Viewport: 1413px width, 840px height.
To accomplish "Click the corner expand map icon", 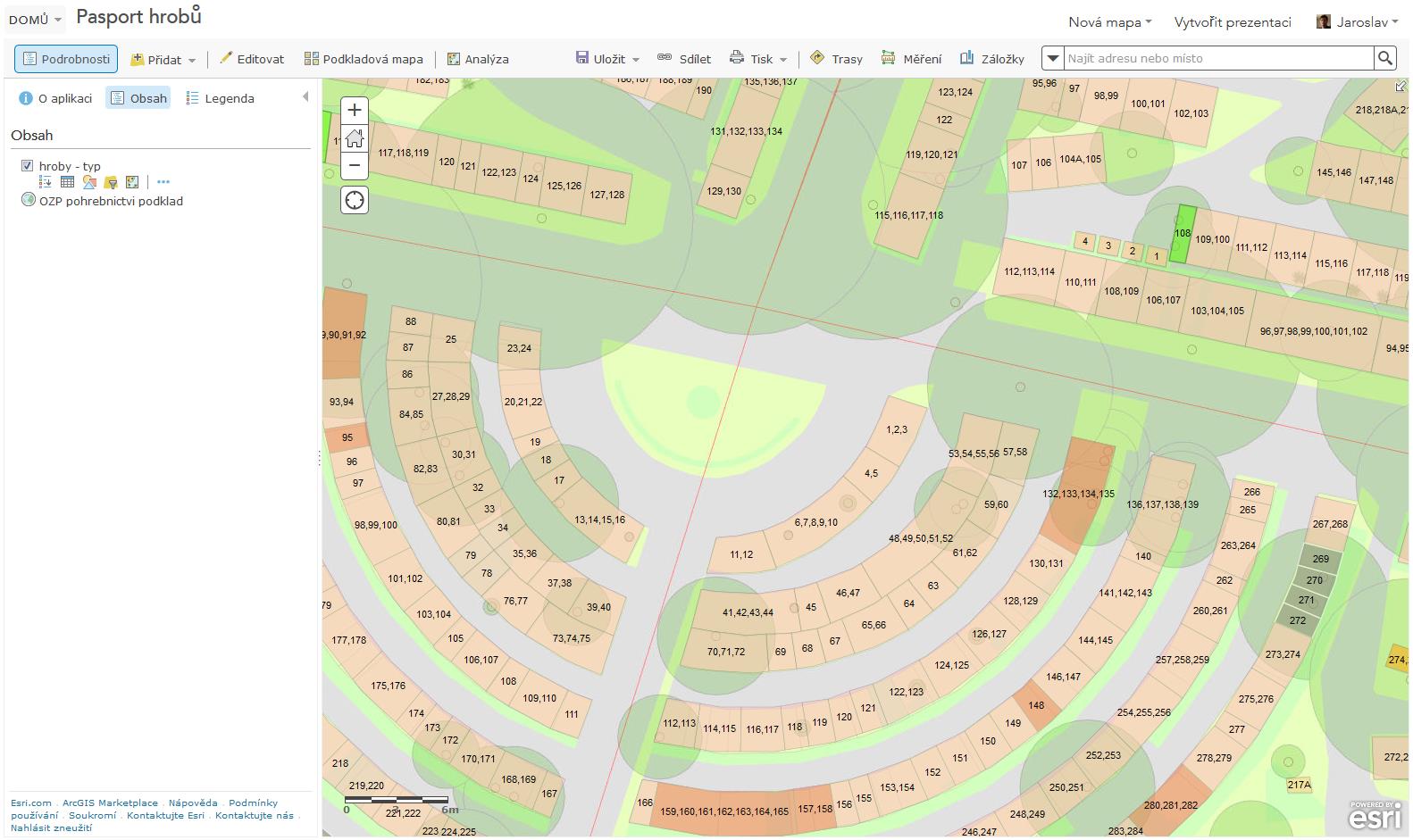I will tap(1401, 86).
